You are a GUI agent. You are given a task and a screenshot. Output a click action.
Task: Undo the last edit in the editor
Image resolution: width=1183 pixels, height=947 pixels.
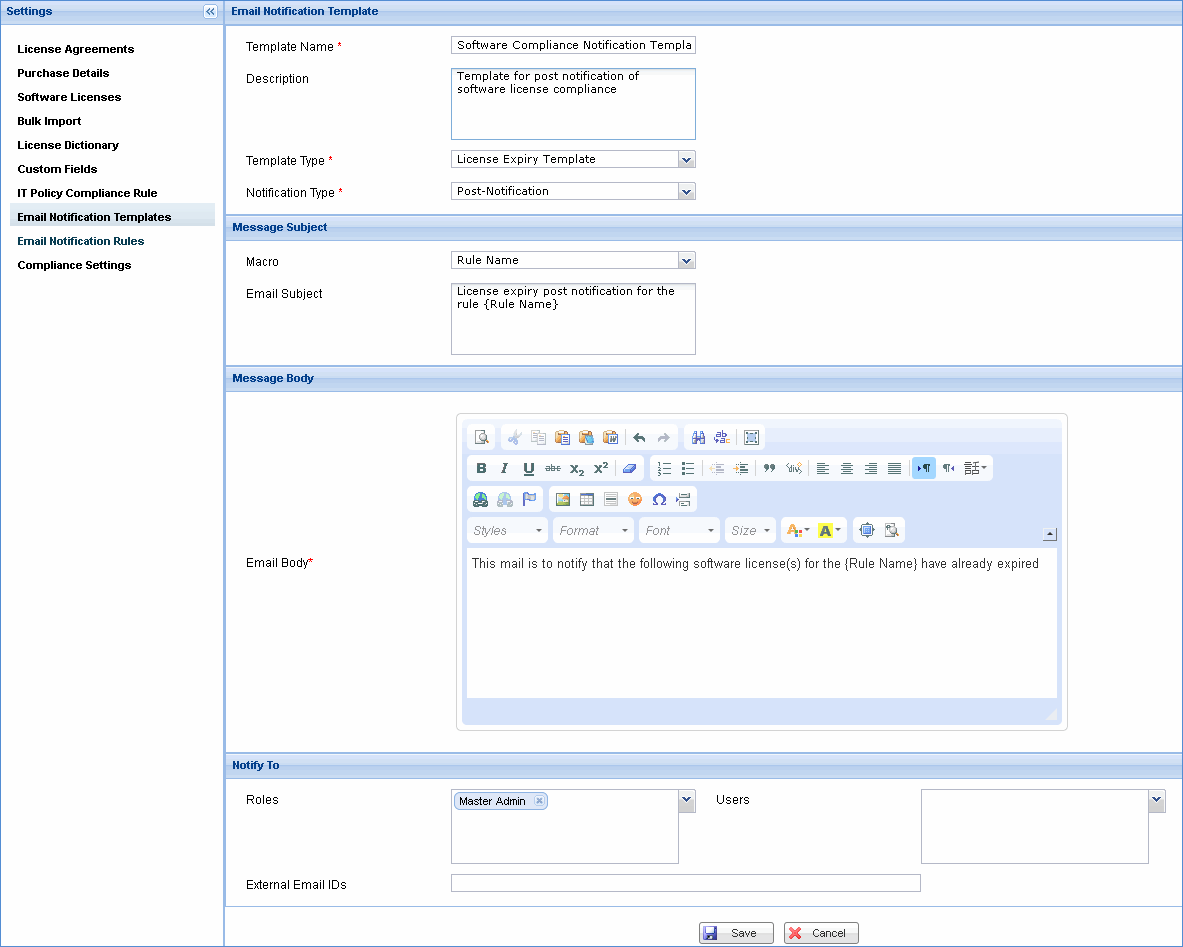click(x=637, y=437)
